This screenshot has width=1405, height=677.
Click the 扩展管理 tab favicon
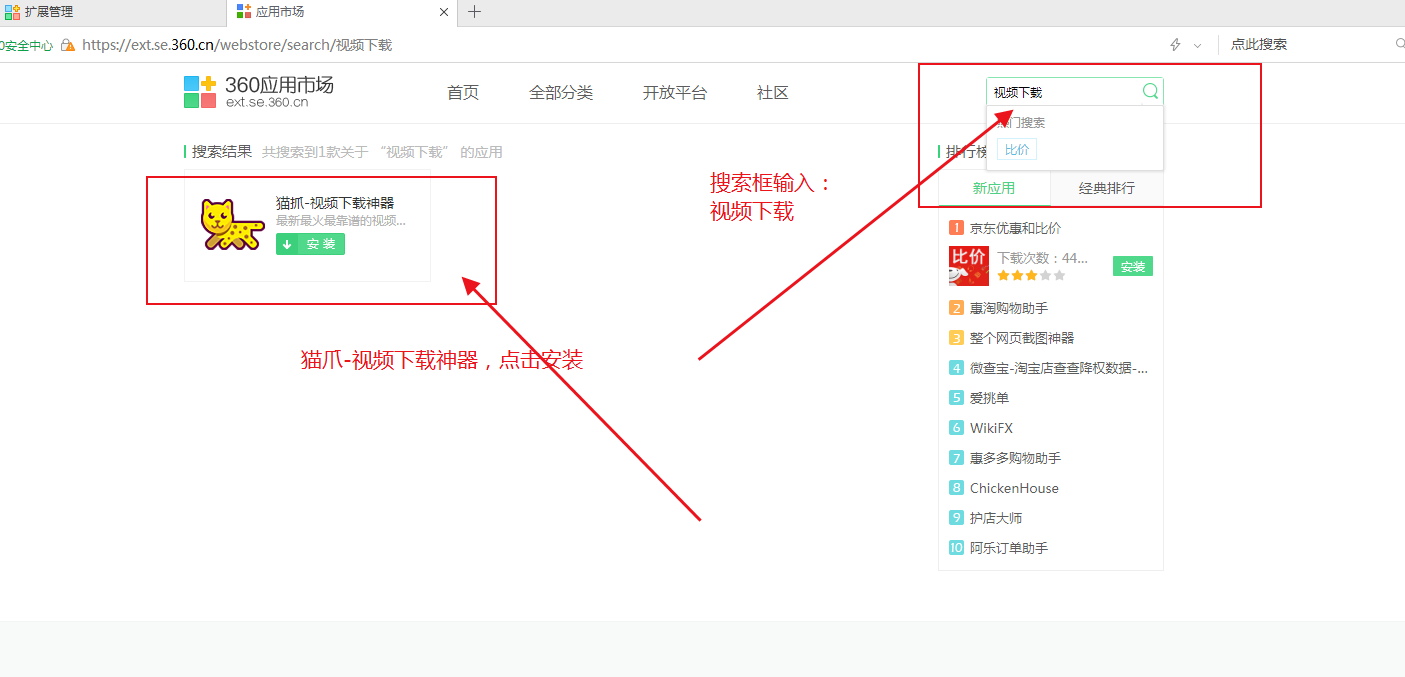[12, 12]
